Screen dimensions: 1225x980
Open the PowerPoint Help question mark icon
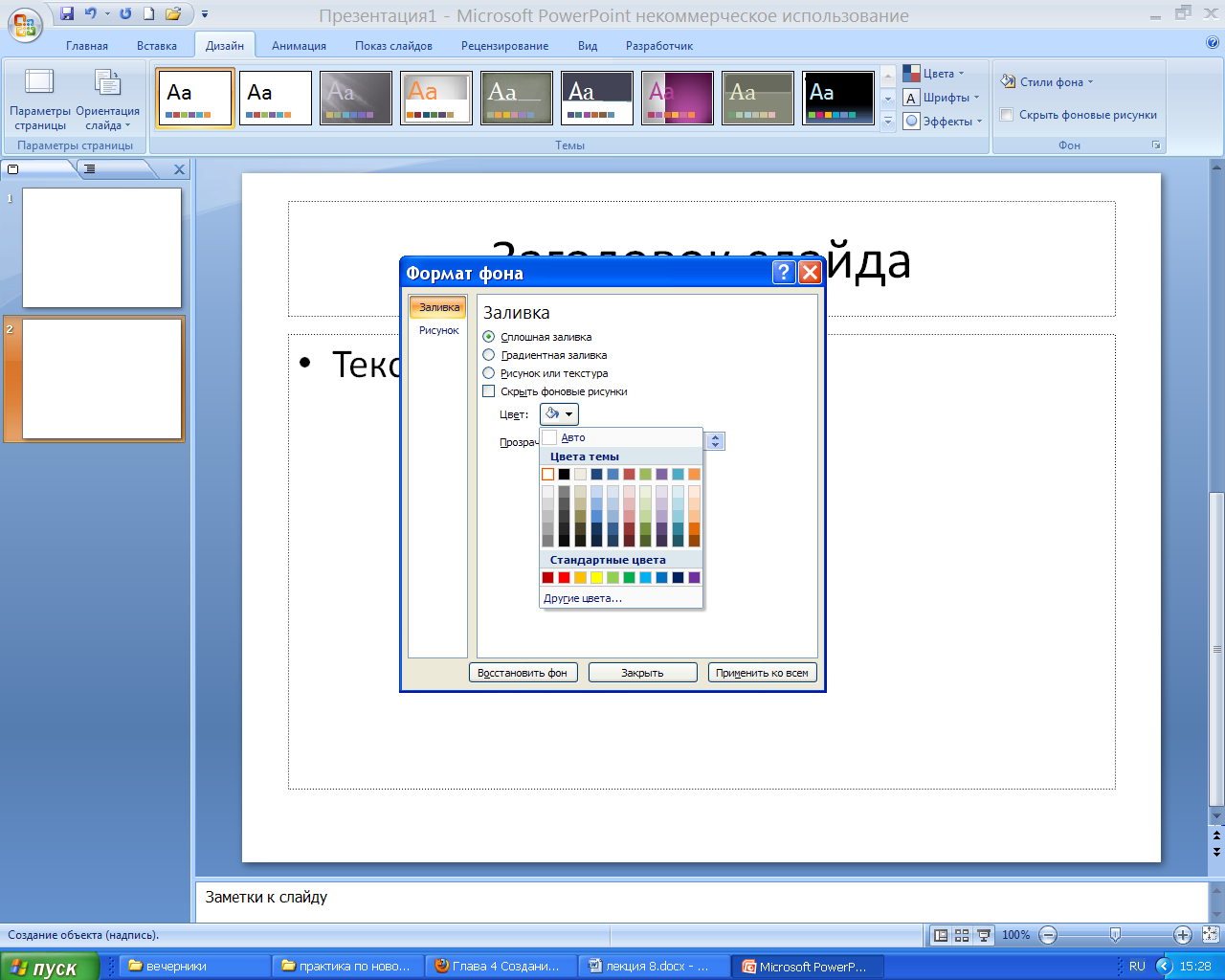(1213, 42)
